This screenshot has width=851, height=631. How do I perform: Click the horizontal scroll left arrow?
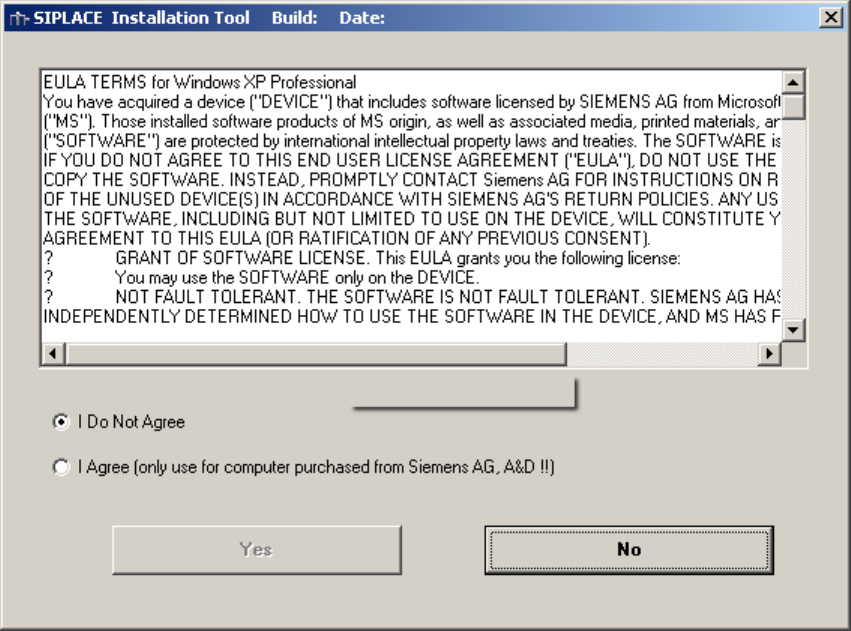click(x=53, y=354)
